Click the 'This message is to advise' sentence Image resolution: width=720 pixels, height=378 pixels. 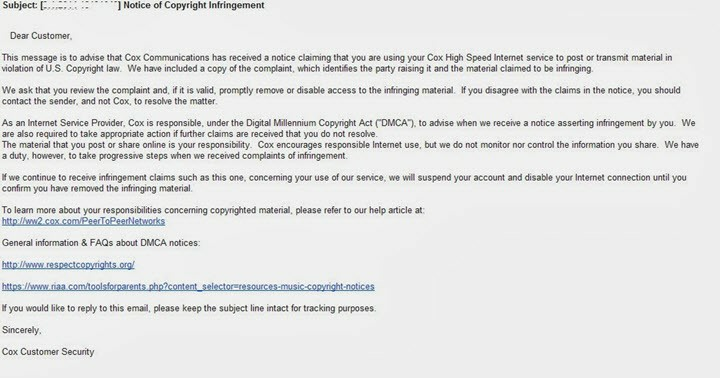[x=337, y=63]
